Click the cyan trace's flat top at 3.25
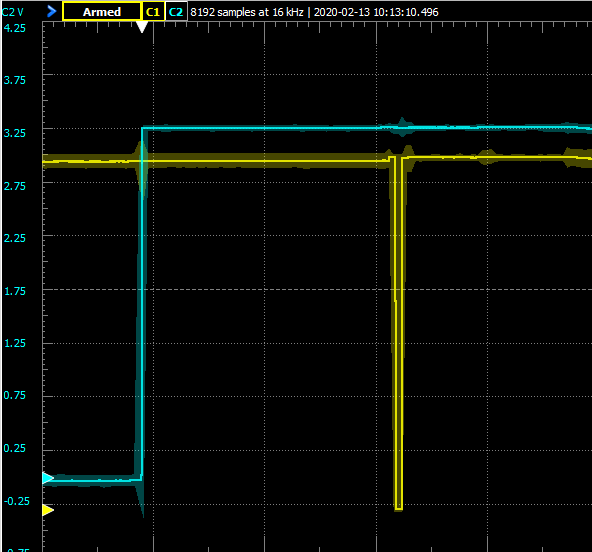 pos(366,128)
